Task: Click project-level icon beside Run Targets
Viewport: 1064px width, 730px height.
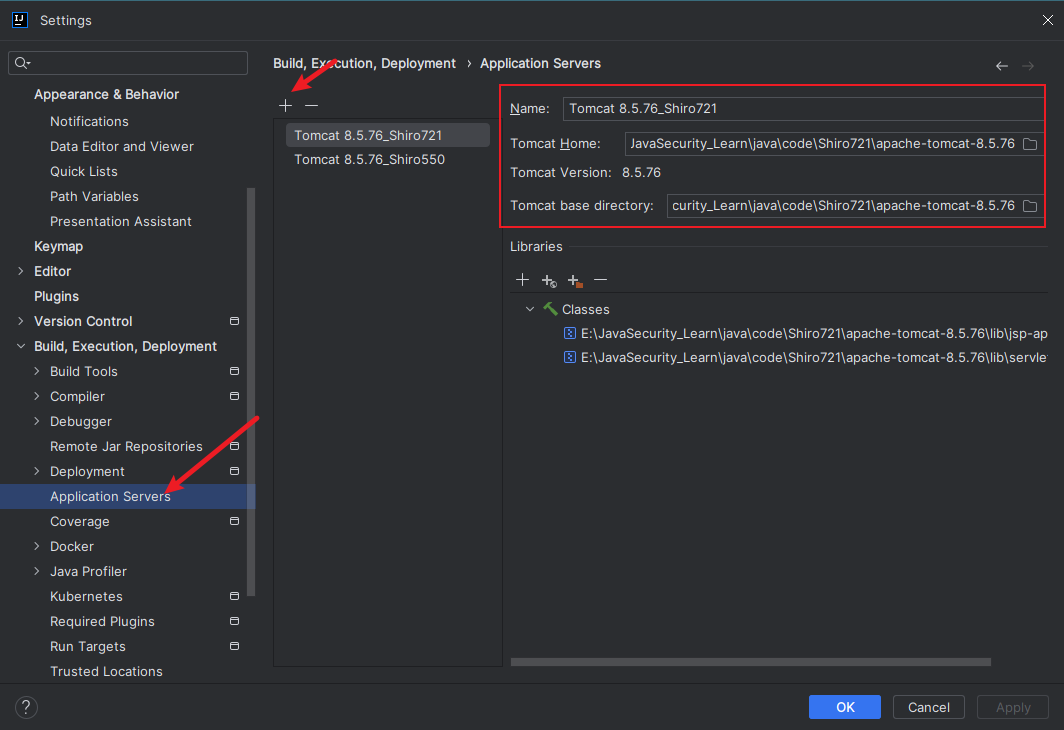Action: click(234, 646)
